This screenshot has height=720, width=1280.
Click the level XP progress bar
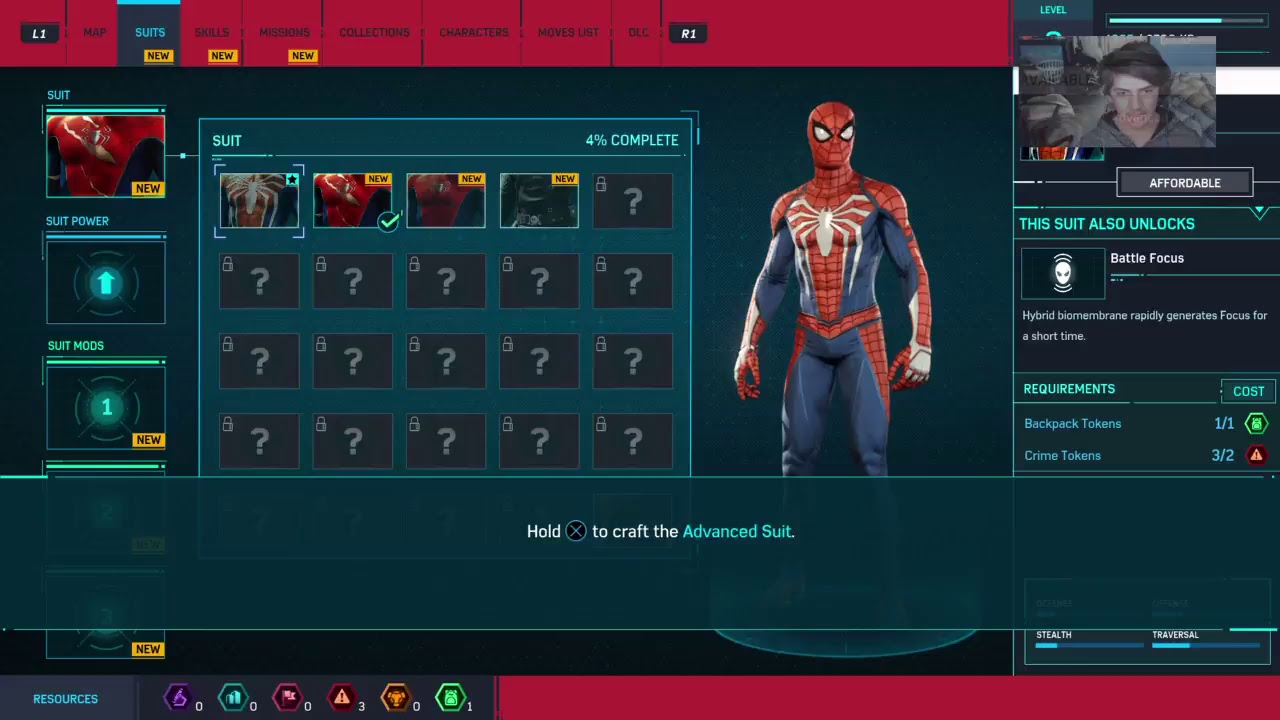[x=1186, y=20]
